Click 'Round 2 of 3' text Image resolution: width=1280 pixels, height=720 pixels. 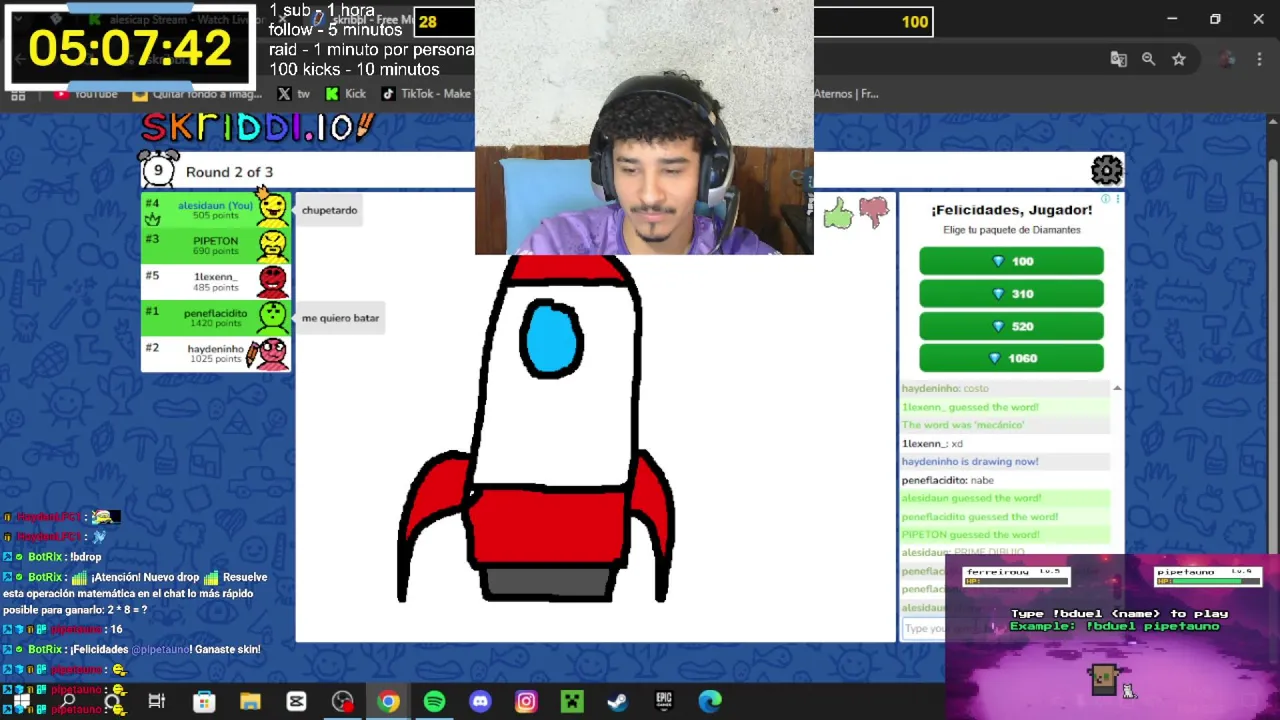229,172
